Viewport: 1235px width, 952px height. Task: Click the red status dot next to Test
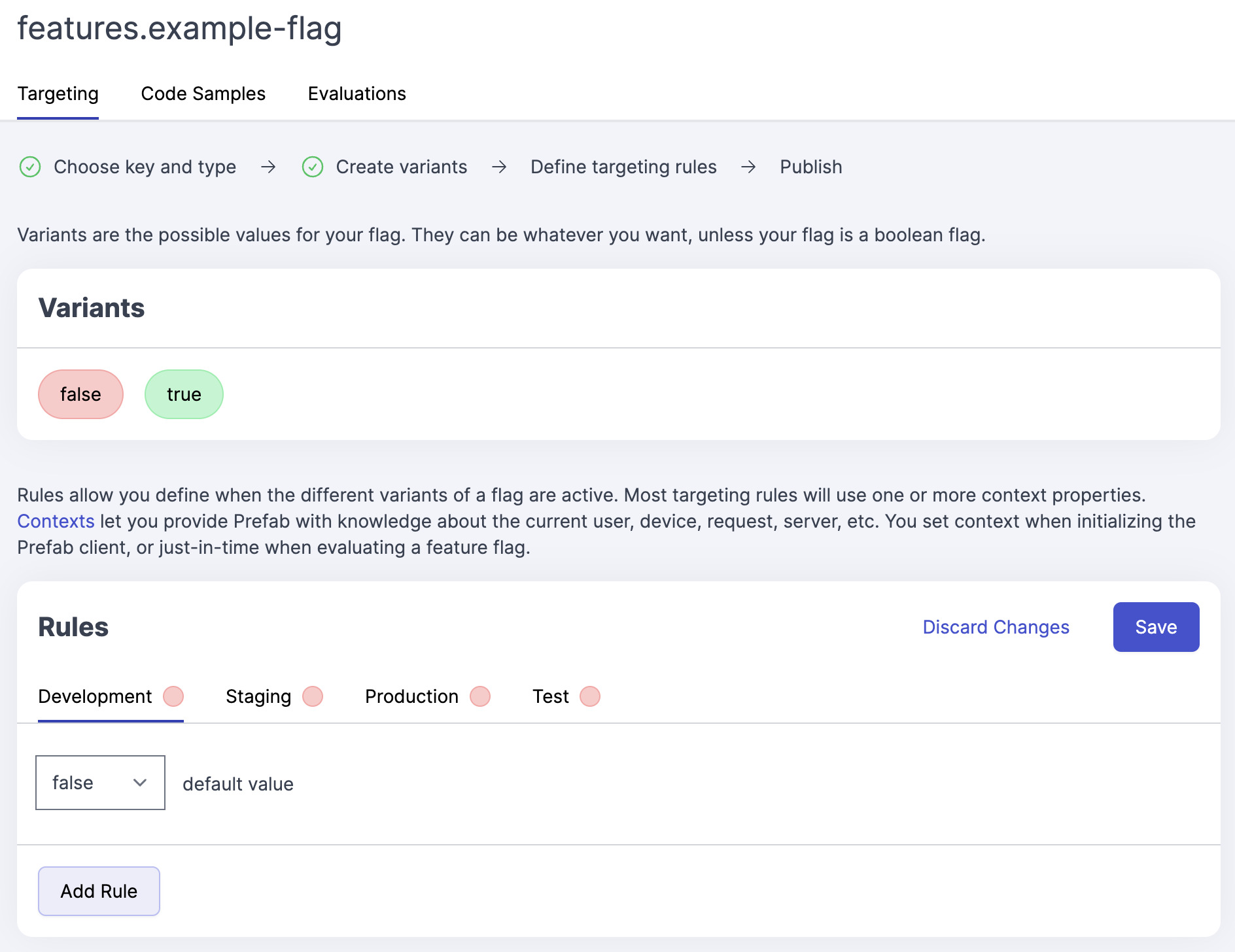pyautogui.click(x=590, y=696)
